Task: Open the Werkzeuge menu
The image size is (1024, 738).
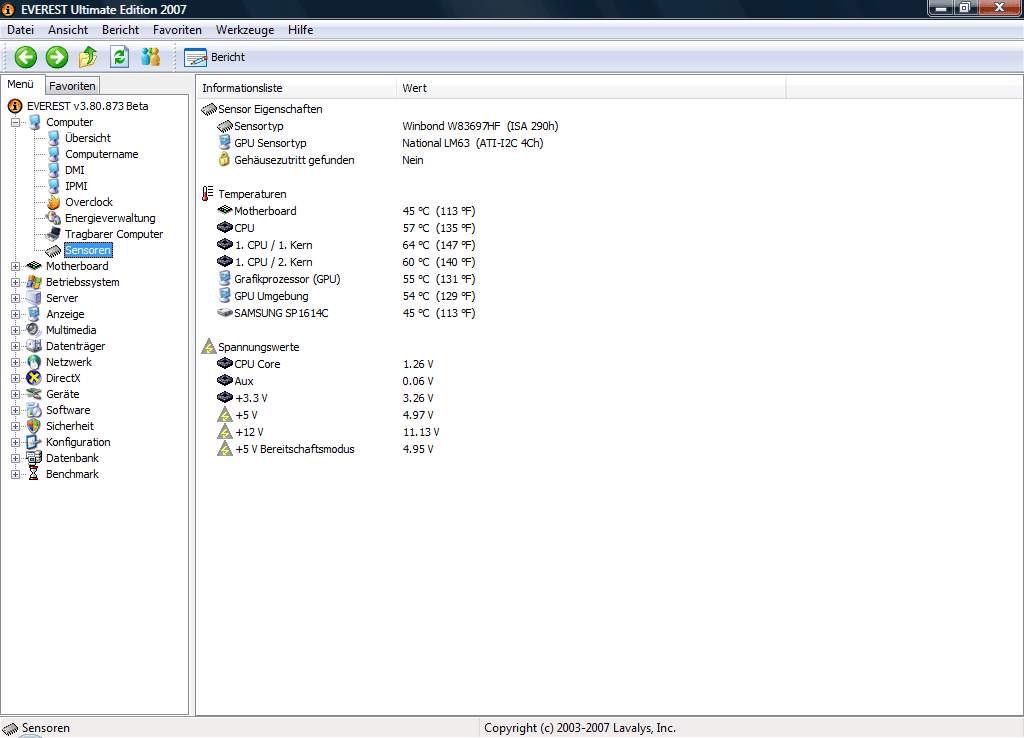Action: (x=245, y=30)
